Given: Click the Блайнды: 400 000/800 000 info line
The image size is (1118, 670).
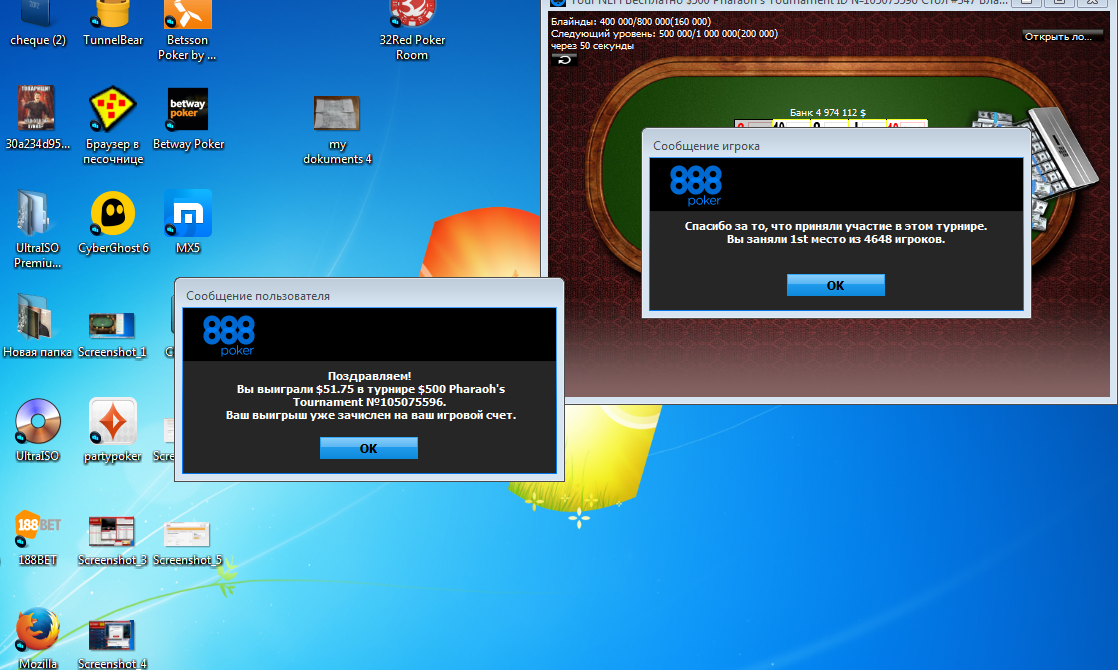Looking at the screenshot, I should pyautogui.click(x=631, y=21).
